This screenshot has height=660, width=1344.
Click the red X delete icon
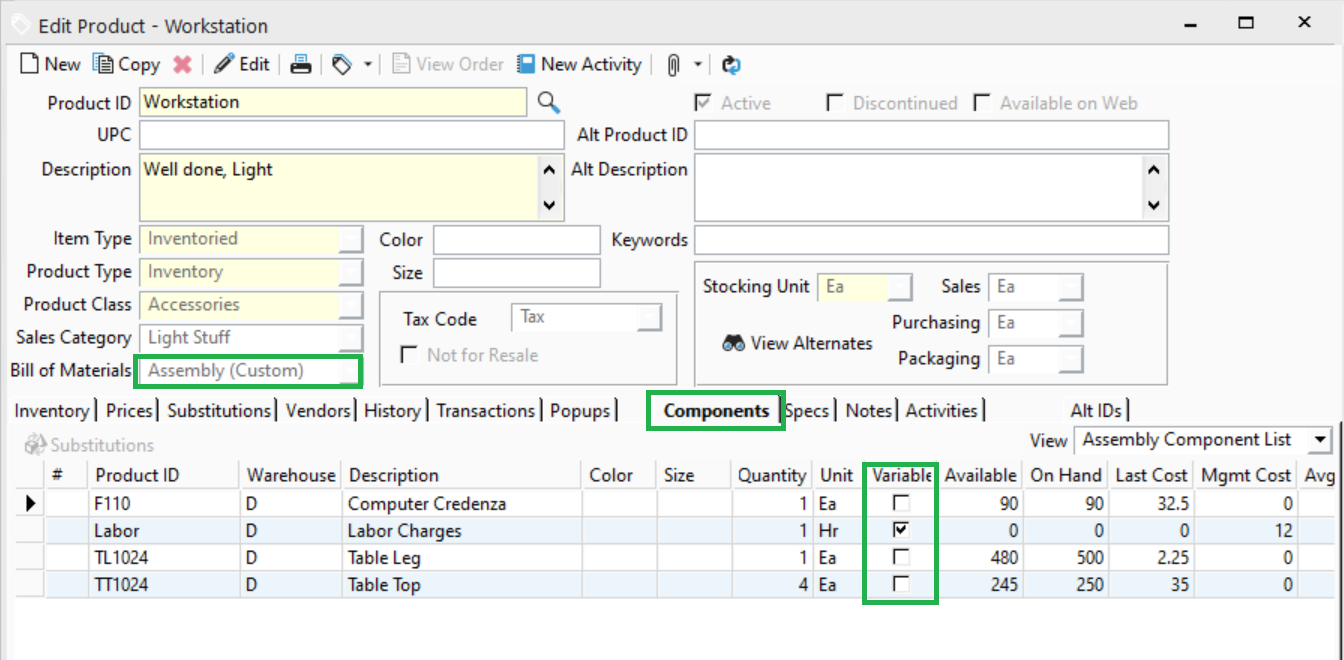coord(182,65)
